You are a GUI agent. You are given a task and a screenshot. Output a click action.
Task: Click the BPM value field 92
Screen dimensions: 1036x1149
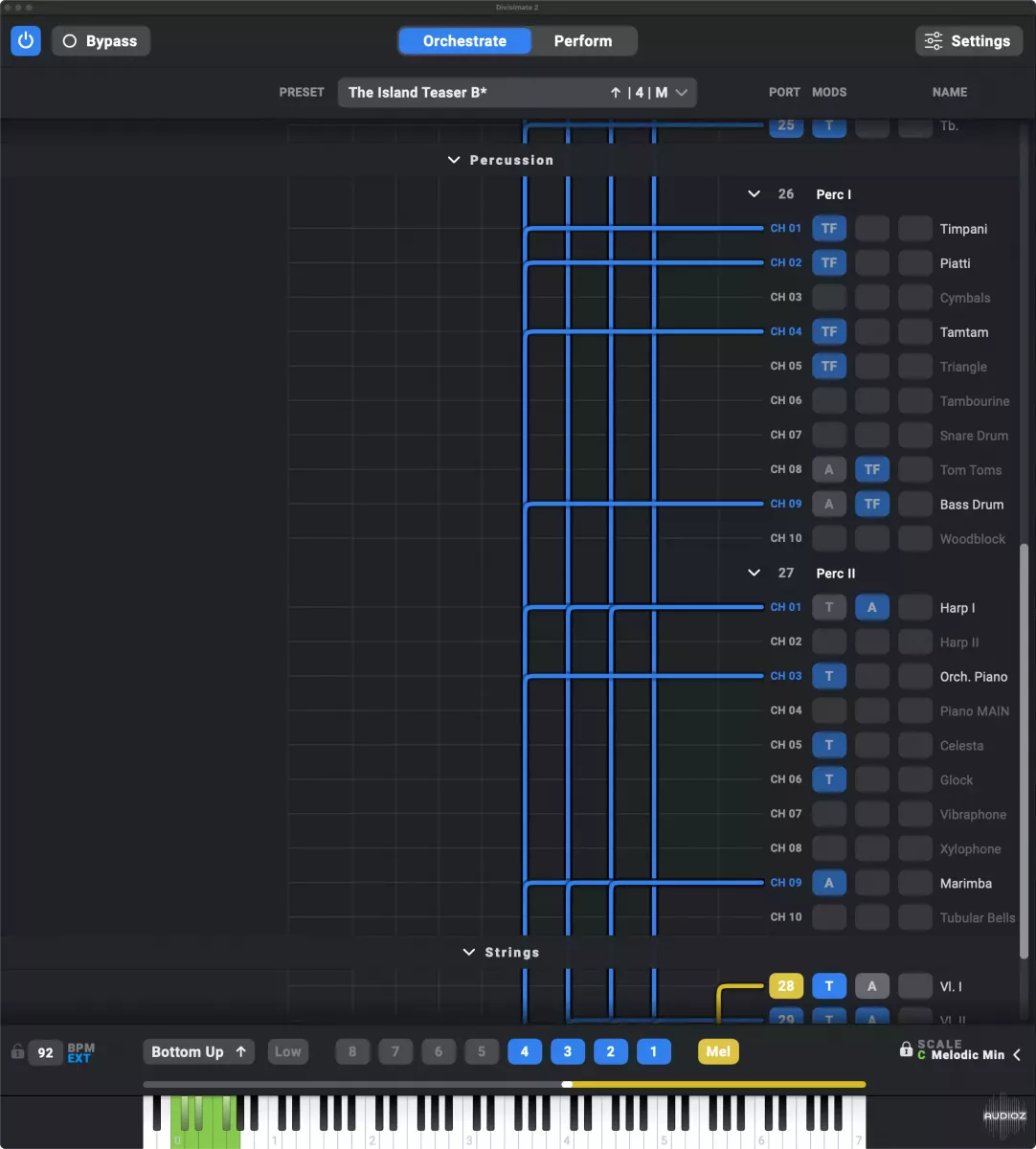45,1052
